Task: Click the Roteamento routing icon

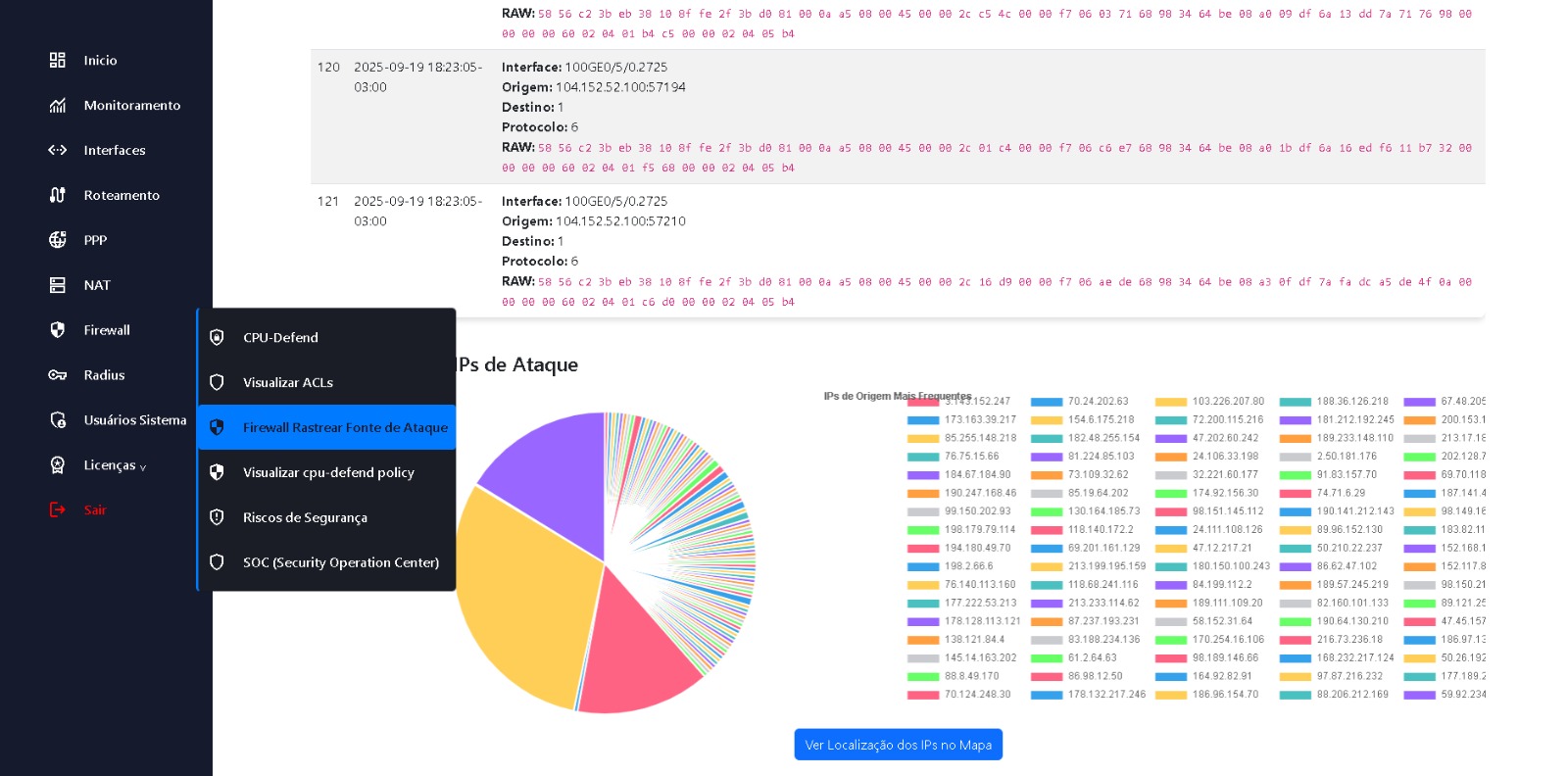Action: click(58, 196)
